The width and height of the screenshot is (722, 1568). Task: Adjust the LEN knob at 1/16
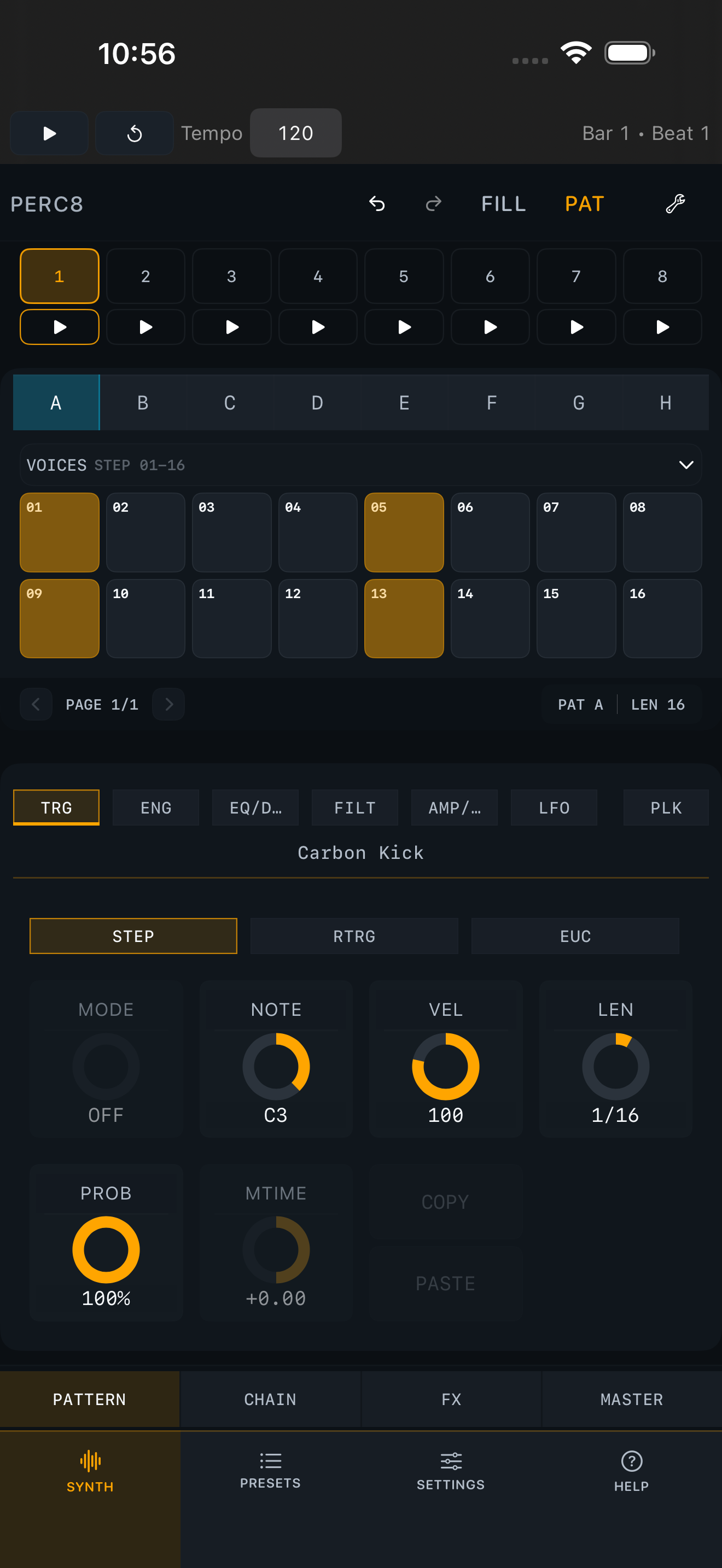[615, 1067]
